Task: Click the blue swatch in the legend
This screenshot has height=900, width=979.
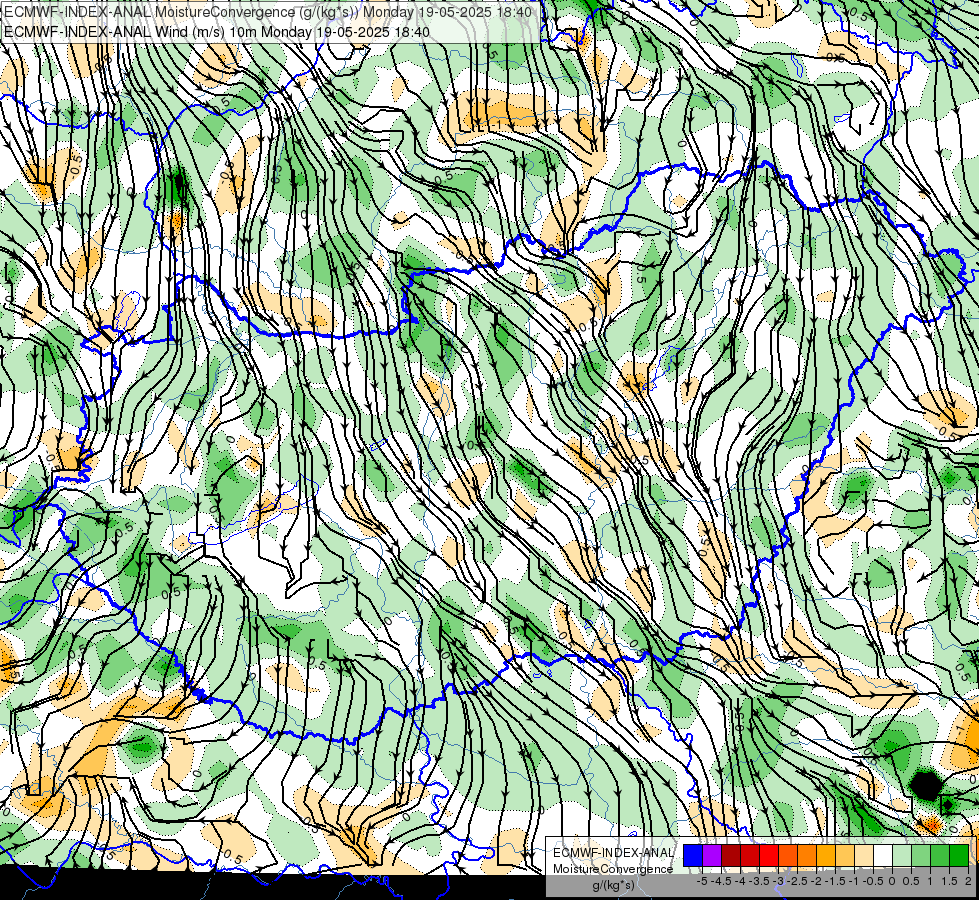Action: (693, 856)
